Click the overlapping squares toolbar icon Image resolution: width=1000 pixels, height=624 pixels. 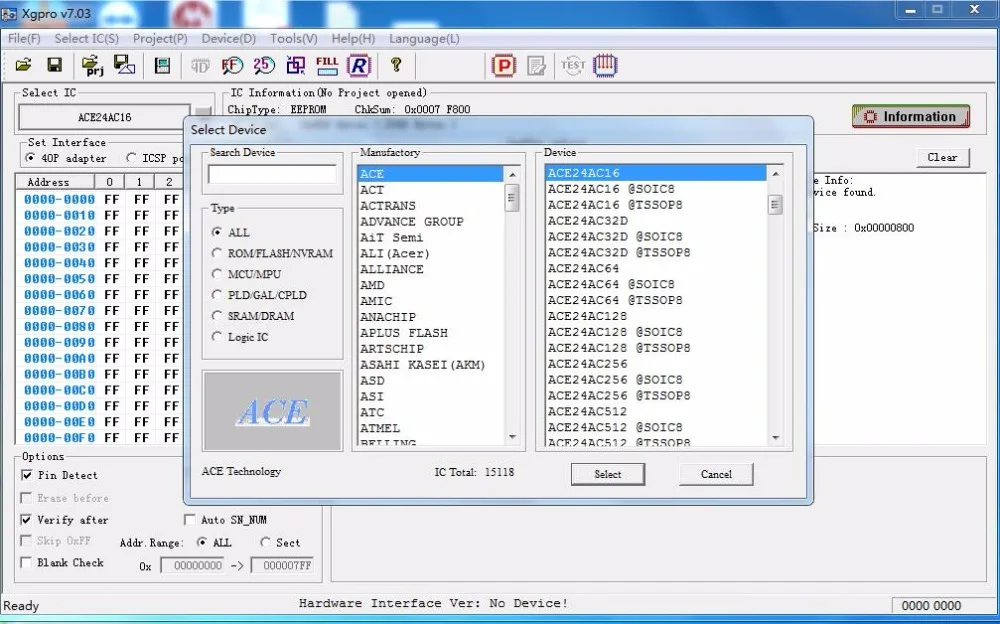[x=295, y=65]
